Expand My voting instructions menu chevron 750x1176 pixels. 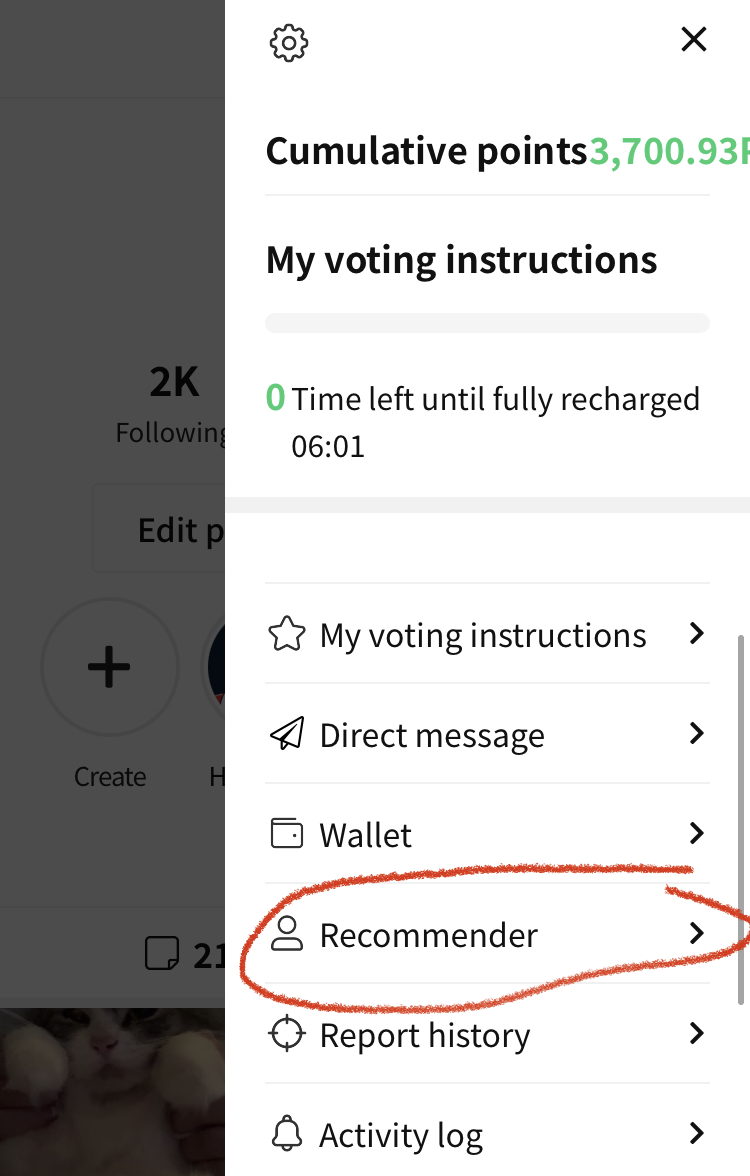[697, 634]
